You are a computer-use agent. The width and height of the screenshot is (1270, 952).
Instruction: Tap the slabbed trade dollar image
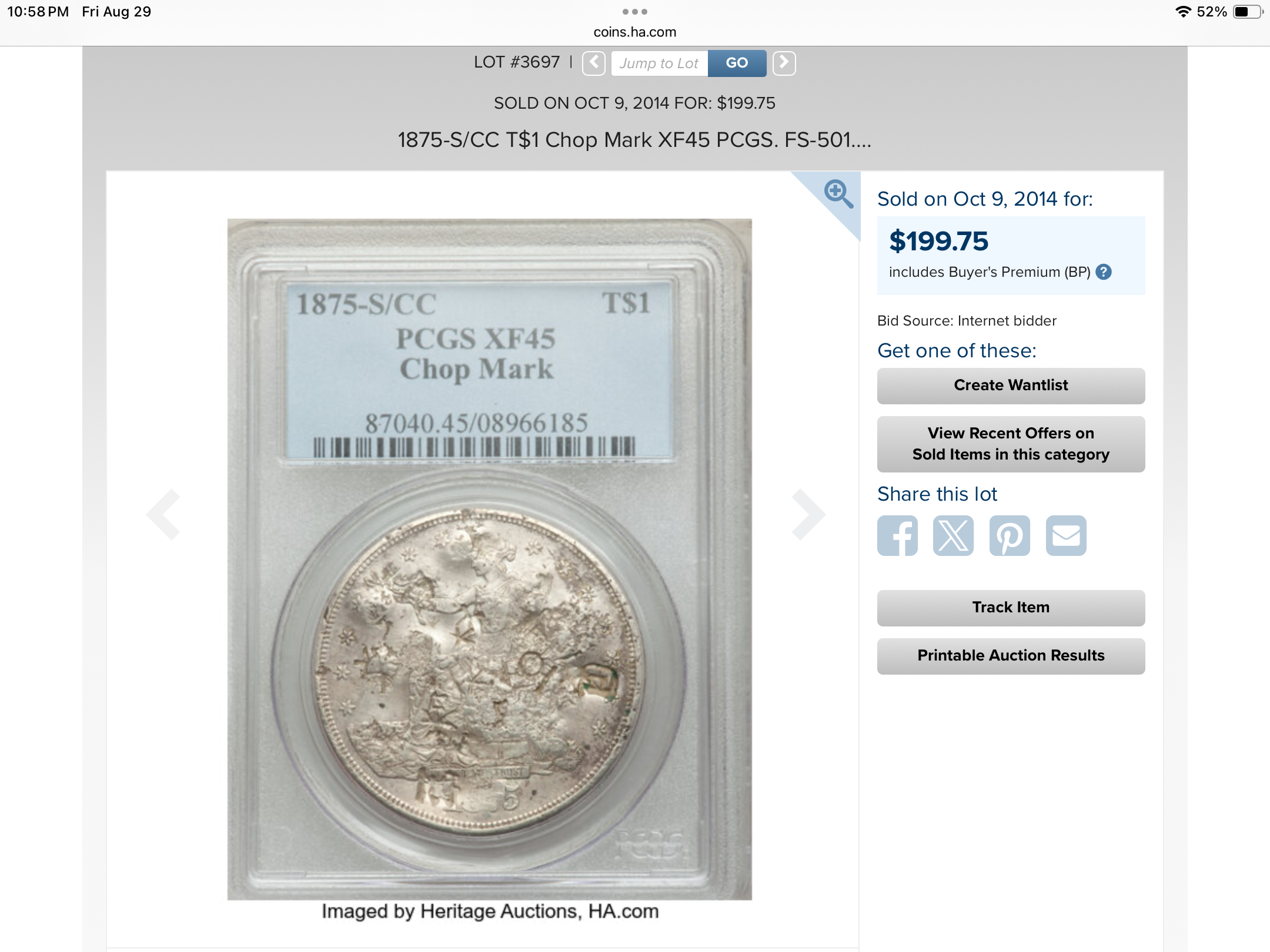pyautogui.click(x=489, y=559)
